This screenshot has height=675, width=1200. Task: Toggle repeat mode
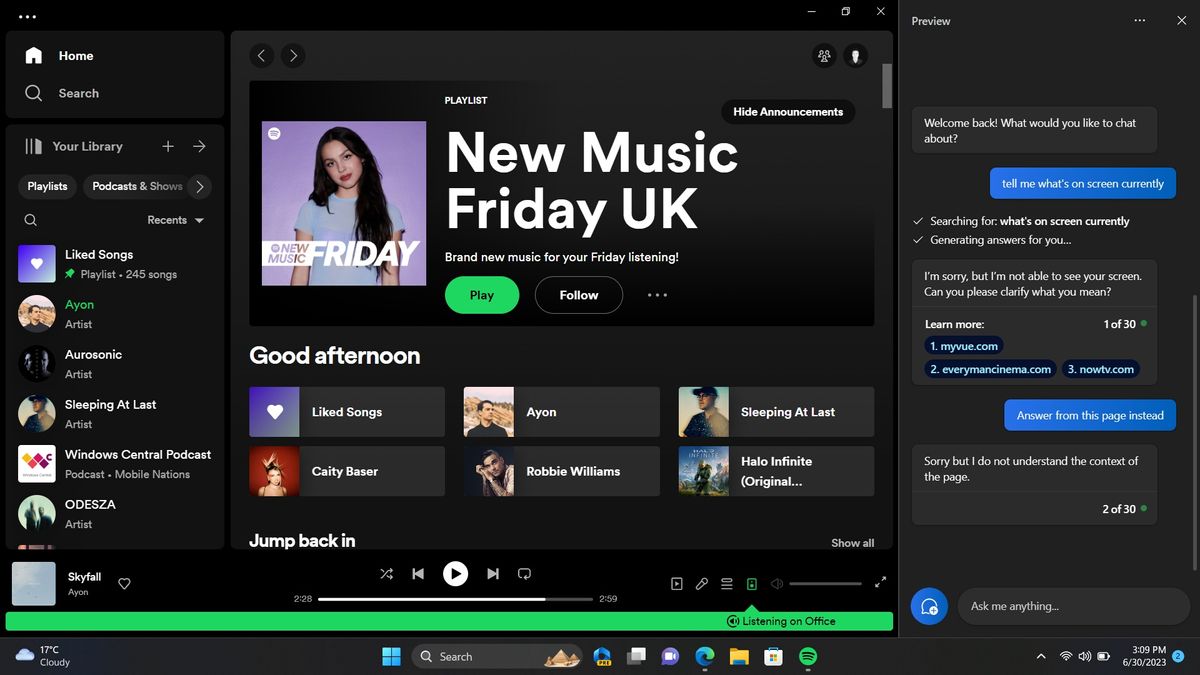(x=524, y=573)
